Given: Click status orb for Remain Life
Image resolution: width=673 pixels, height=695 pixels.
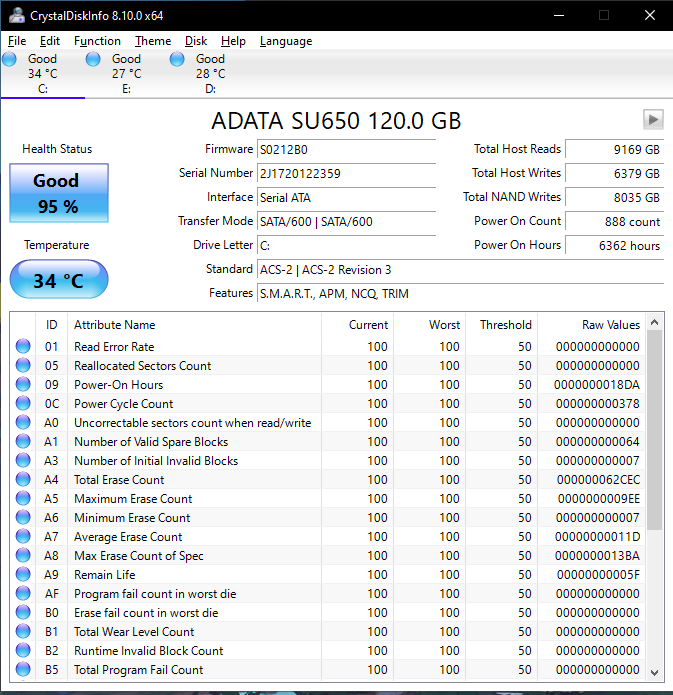Looking at the screenshot, I should (23, 574).
